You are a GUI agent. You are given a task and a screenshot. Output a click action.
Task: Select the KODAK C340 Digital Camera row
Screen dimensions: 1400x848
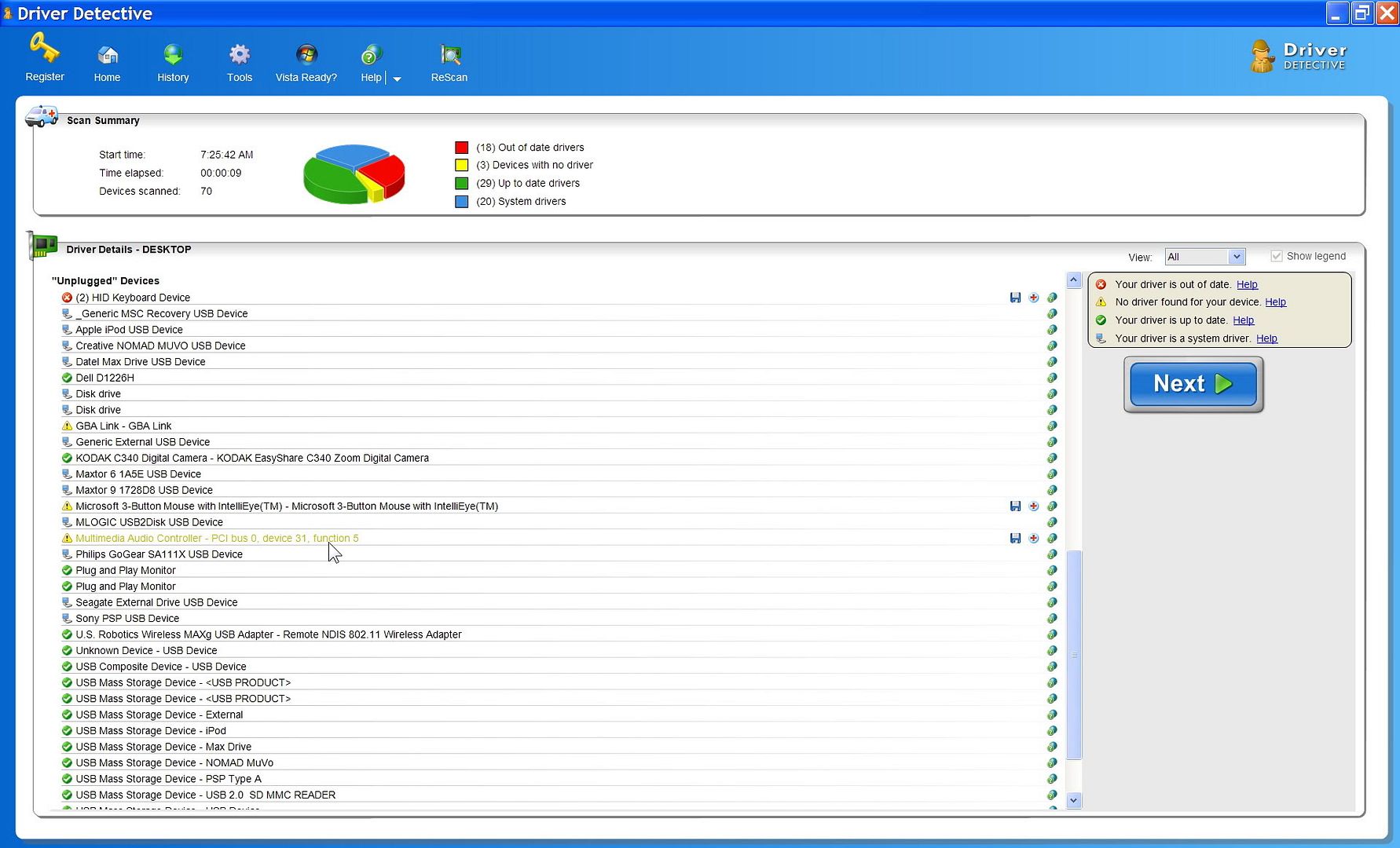(558, 459)
